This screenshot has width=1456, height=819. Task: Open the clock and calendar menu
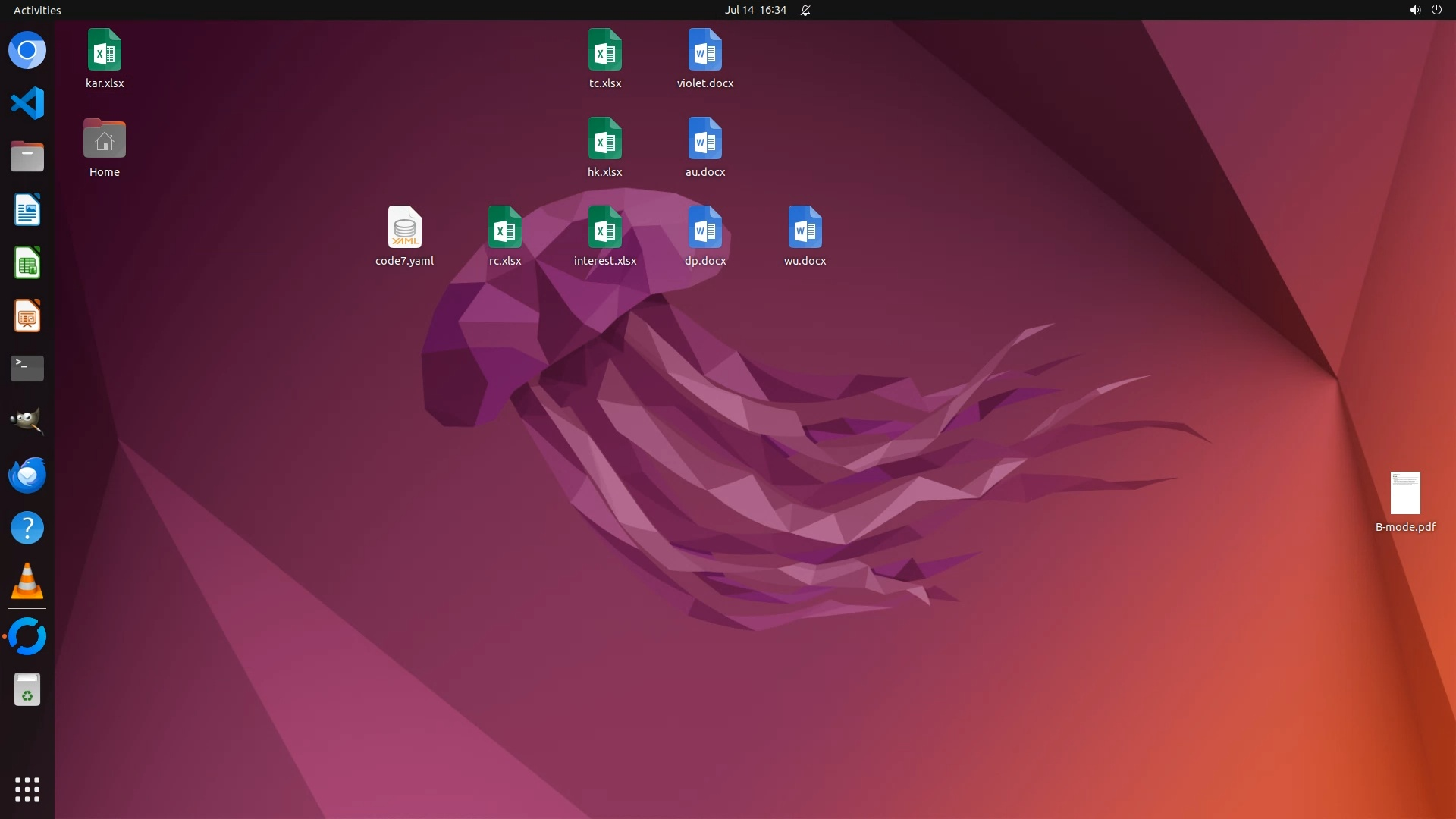tap(755, 10)
